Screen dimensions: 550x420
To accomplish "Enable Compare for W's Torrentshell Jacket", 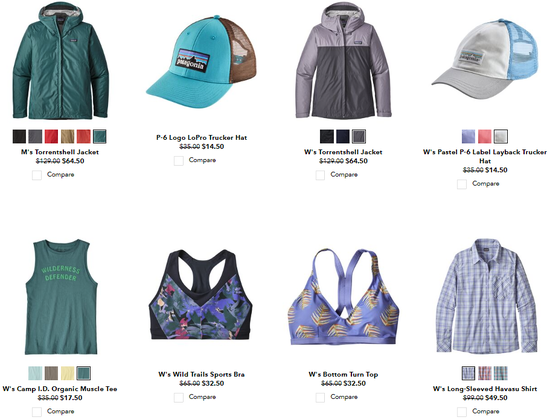I will 320,175.
